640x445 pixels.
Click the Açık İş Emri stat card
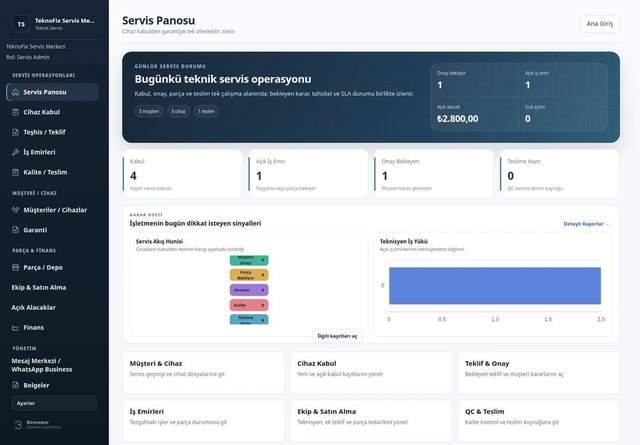[308, 174]
